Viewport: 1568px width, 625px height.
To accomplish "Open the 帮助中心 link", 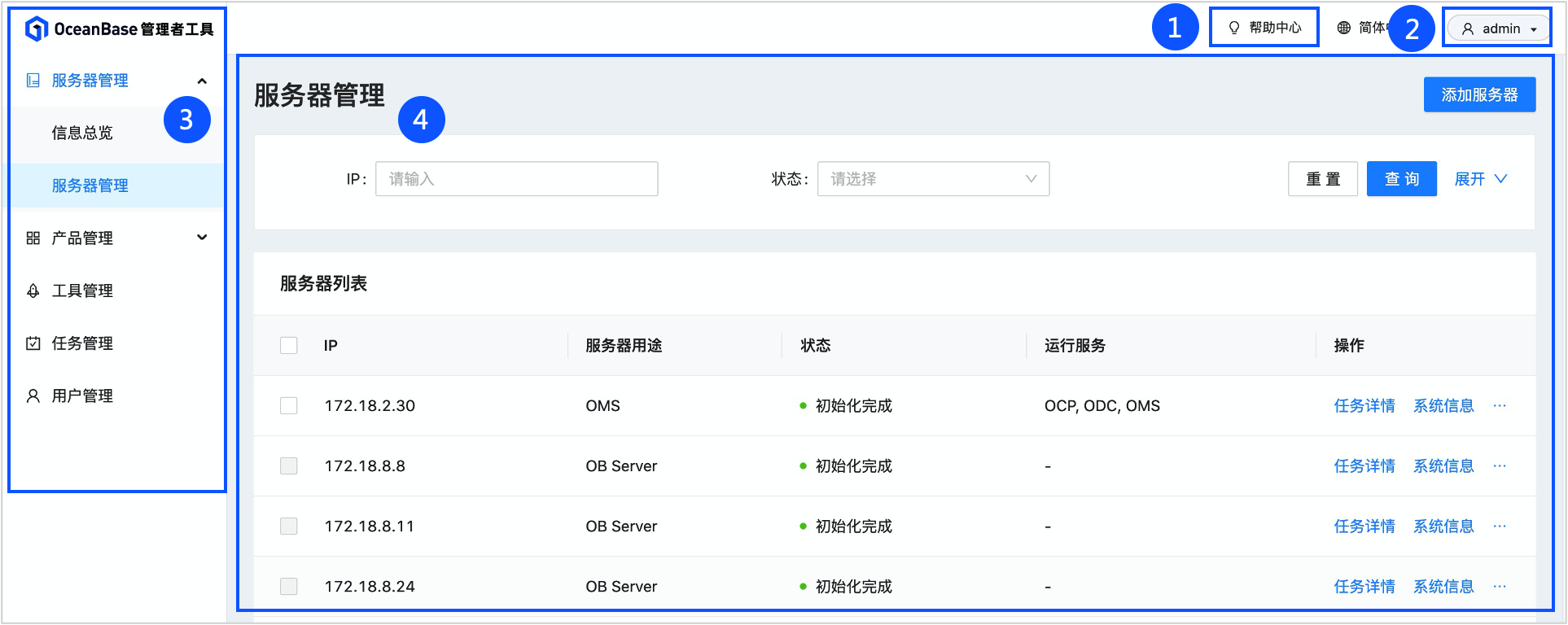I will pos(1275,28).
